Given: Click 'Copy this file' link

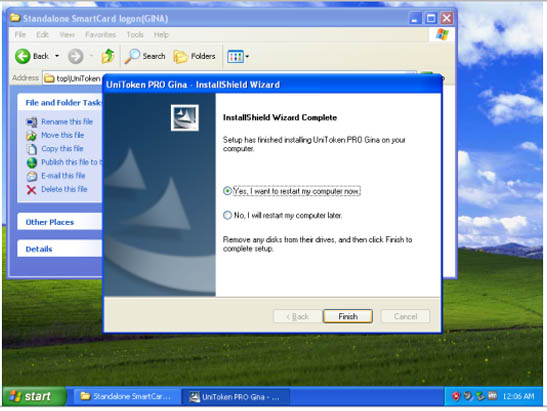Looking at the screenshot, I should click(x=62, y=149).
